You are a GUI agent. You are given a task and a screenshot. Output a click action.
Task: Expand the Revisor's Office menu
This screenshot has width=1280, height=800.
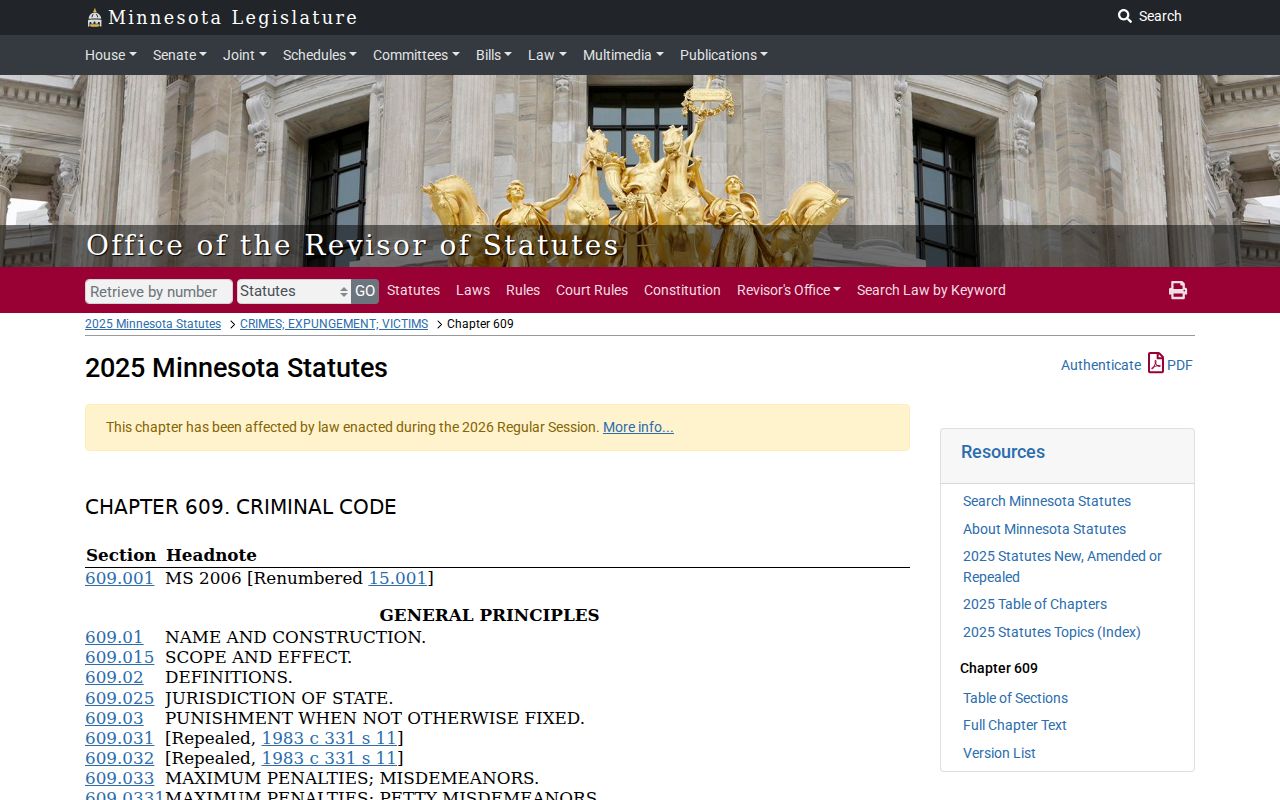(788, 290)
